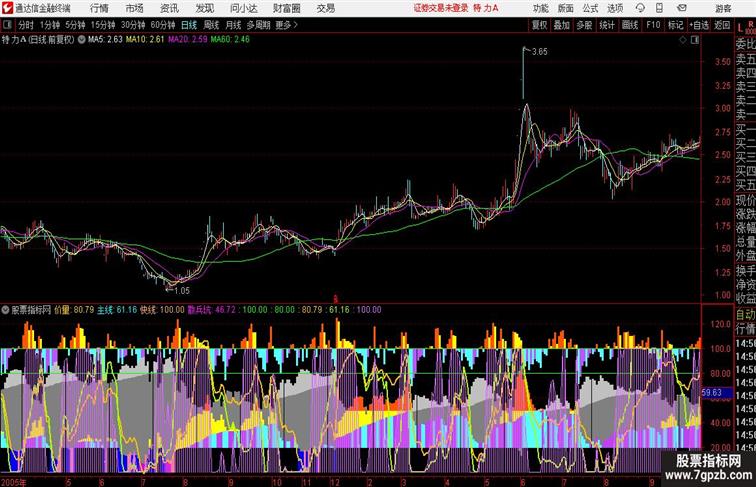Open the mail envelope icon
This screenshot has height=487, width=756.
[x=682, y=8]
